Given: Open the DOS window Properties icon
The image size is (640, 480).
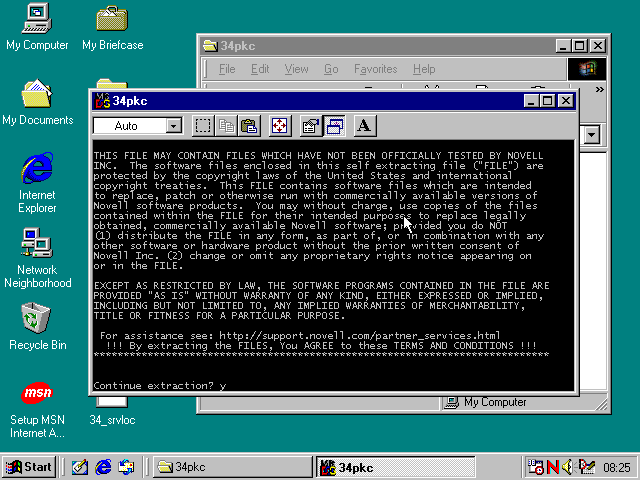Looking at the screenshot, I should click(311, 126).
